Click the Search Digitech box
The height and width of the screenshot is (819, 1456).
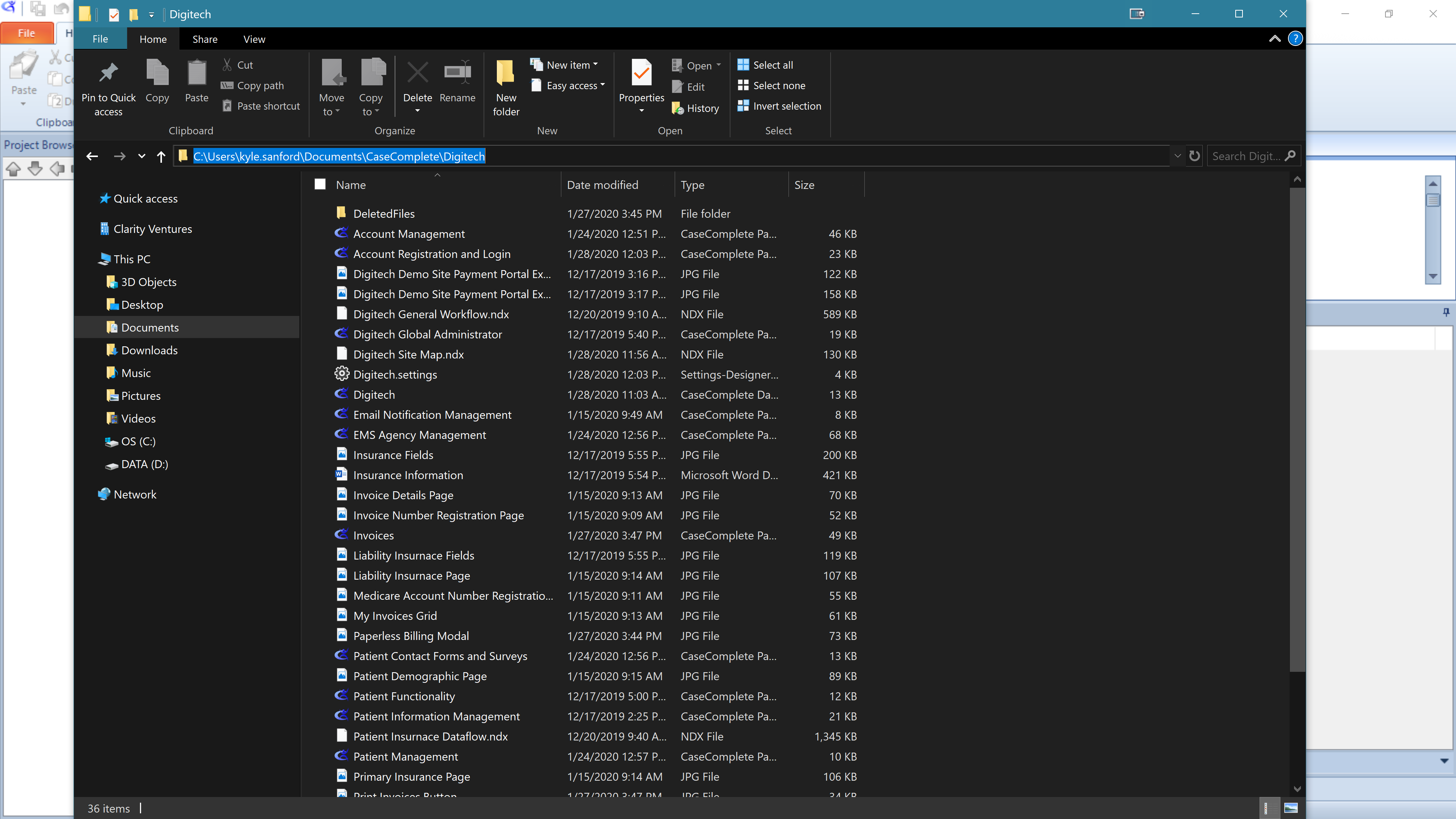[x=1253, y=156]
